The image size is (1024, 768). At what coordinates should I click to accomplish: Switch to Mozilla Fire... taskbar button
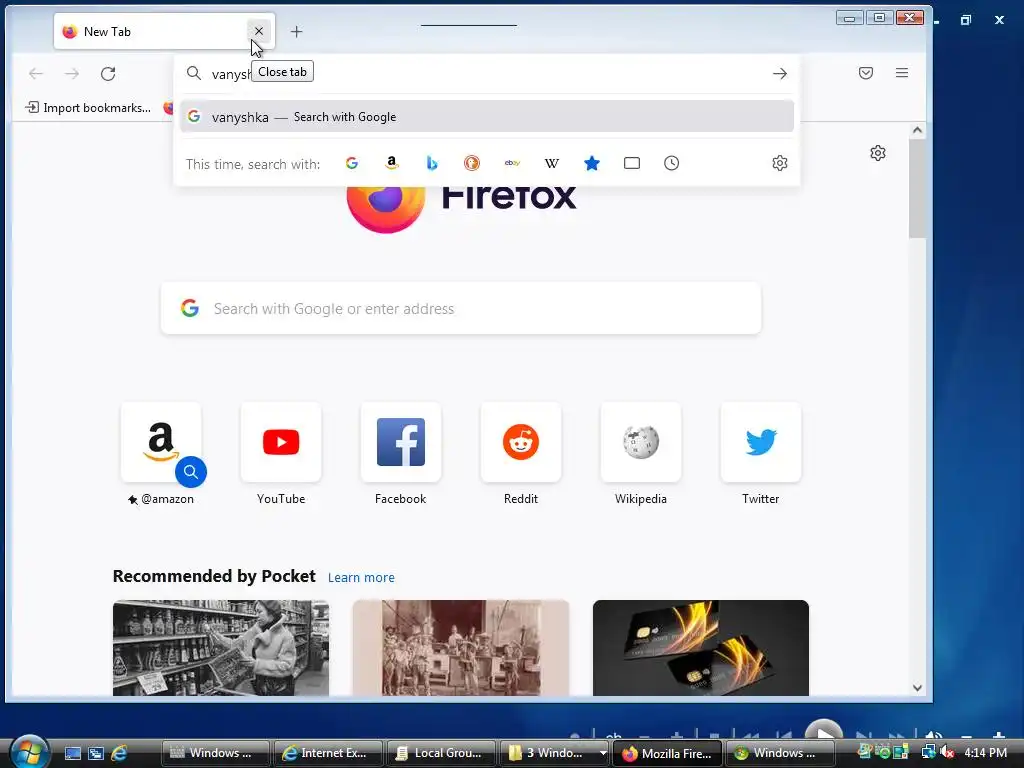pyautogui.click(x=667, y=753)
